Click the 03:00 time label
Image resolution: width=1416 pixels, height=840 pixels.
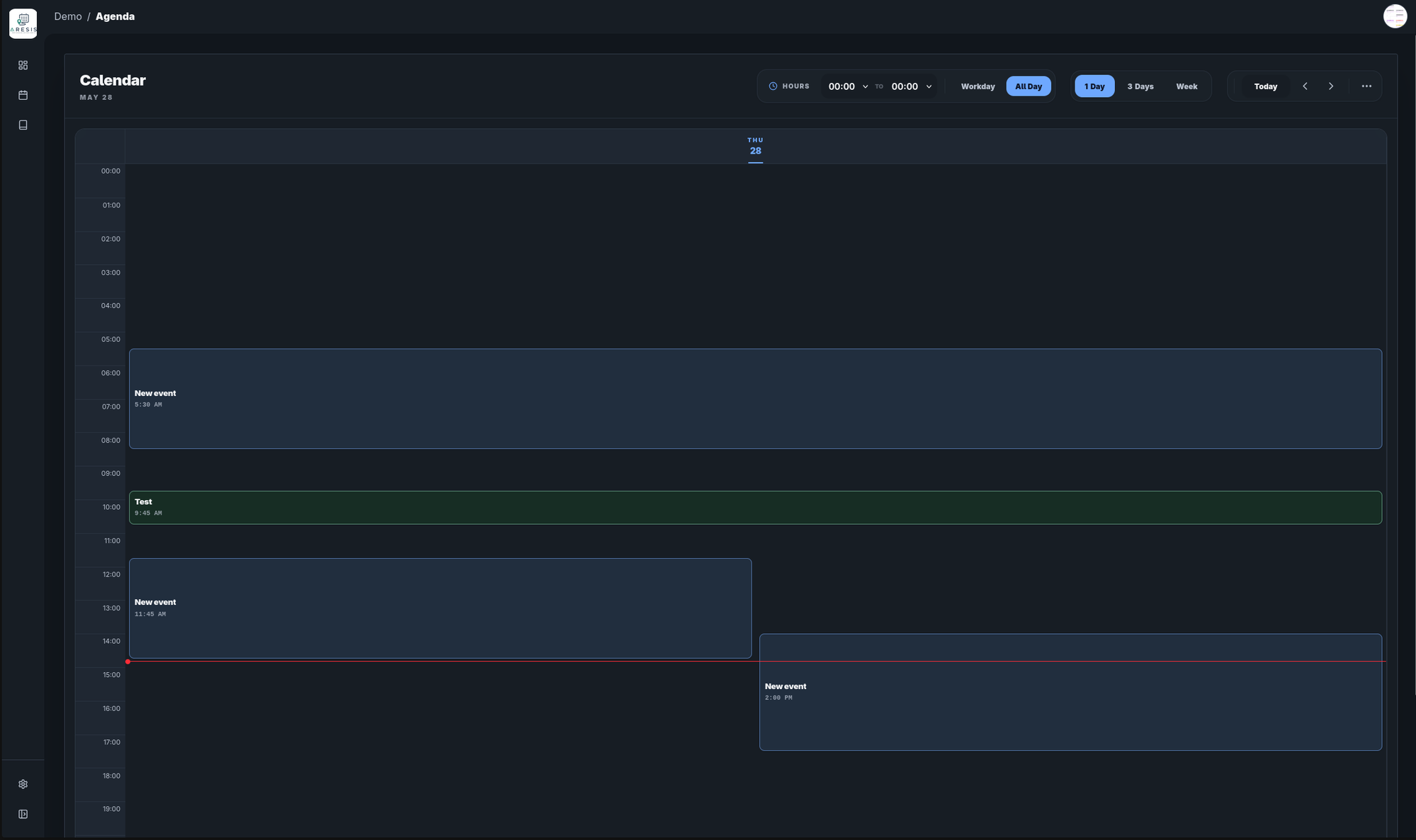pos(111,273)
